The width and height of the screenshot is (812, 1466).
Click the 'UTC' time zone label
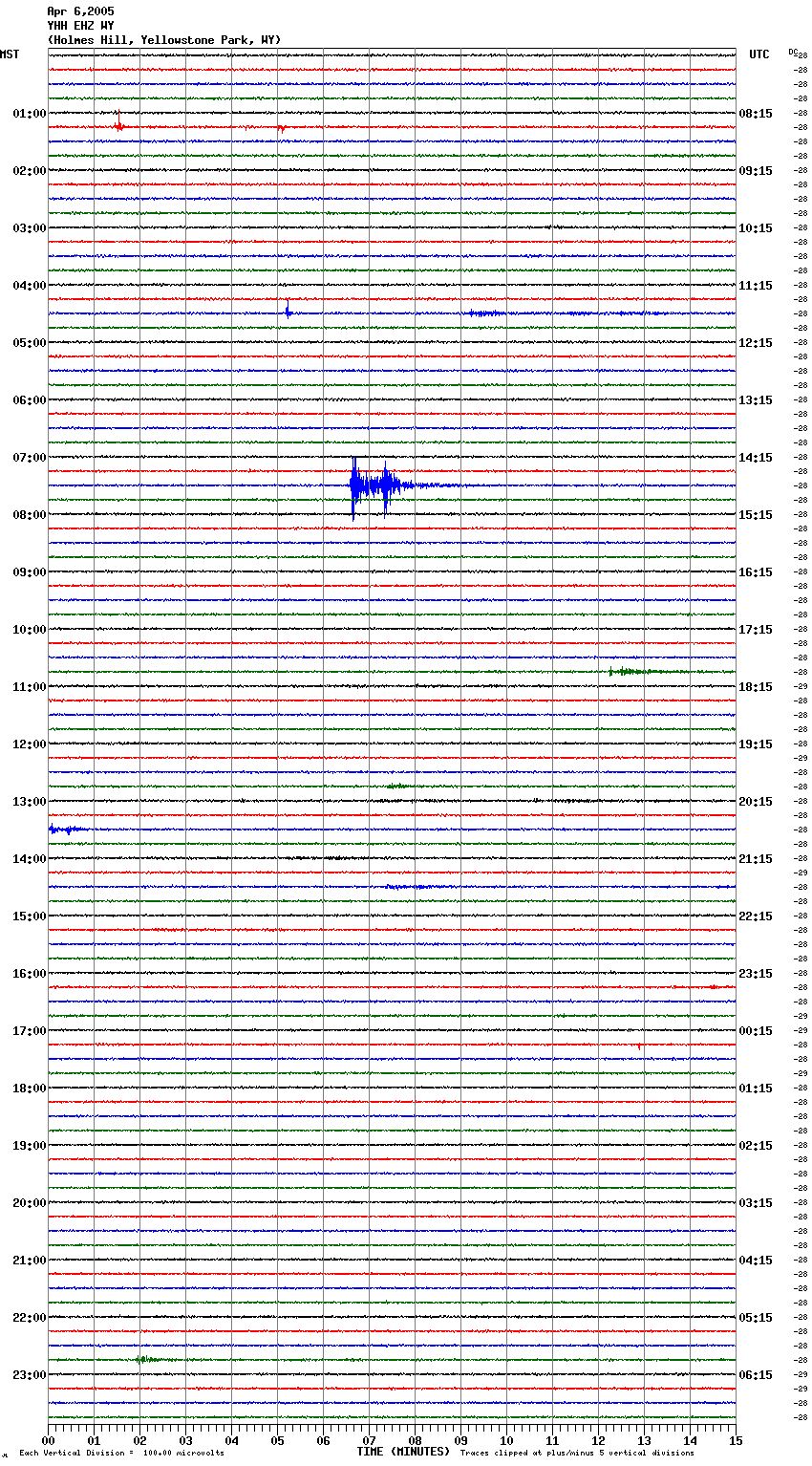point(759,54)
